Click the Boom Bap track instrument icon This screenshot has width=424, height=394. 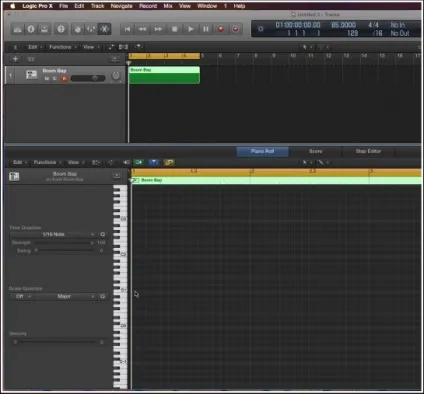(x=32, y=75)
